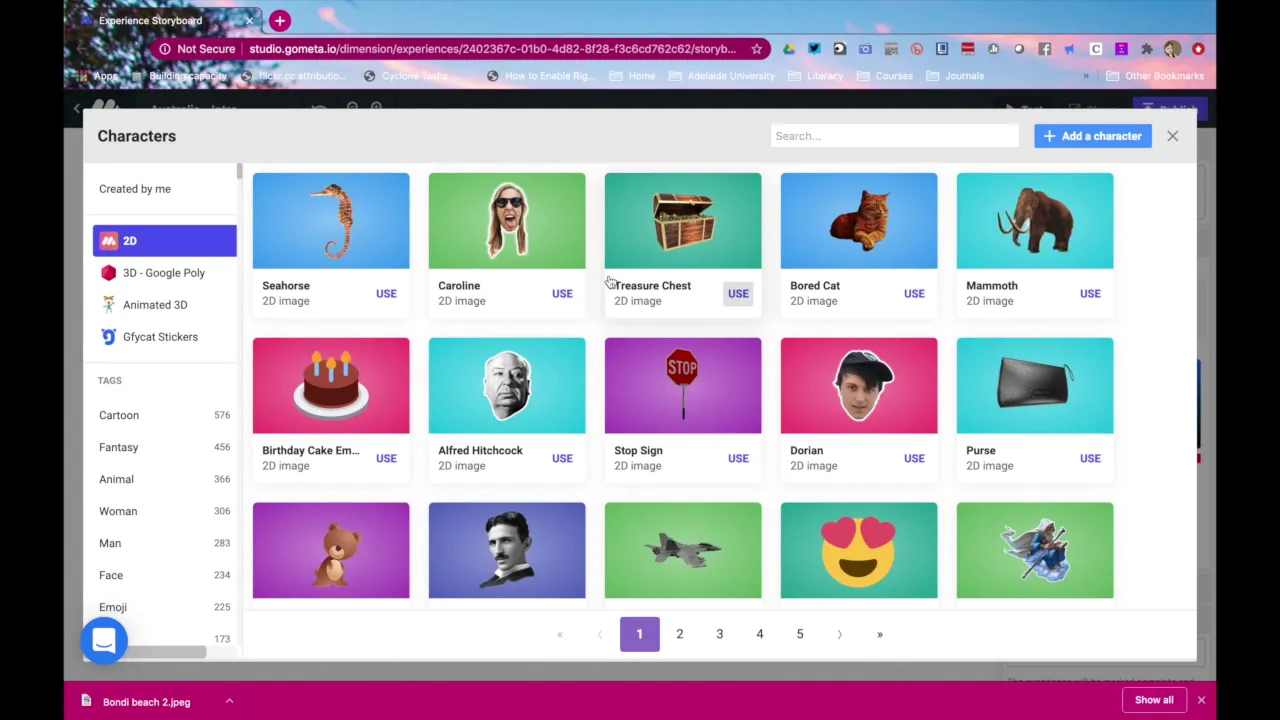
Task: Select the heart-eyes emoji thumbnail
Action: 859,551
